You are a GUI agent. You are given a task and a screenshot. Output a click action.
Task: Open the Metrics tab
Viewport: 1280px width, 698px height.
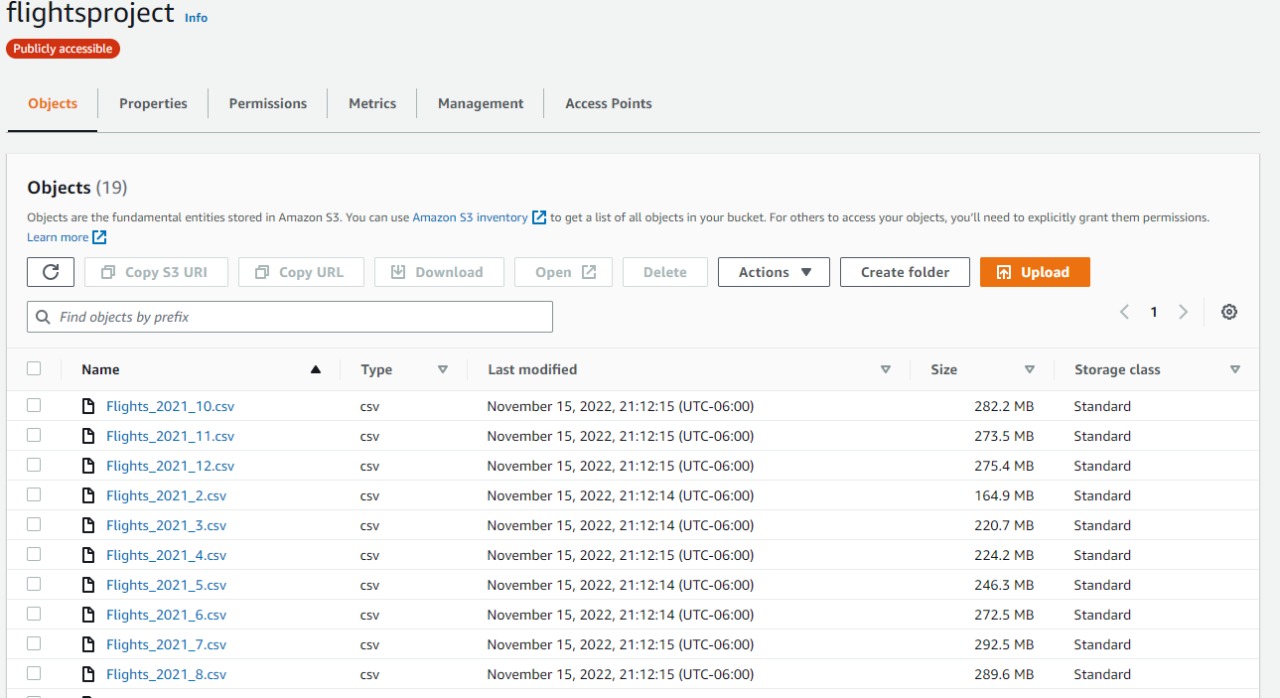(x=372, y=103)
